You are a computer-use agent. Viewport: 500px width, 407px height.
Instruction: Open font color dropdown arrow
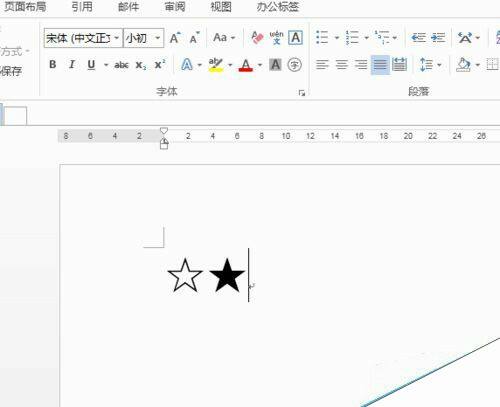pos(260,65)
